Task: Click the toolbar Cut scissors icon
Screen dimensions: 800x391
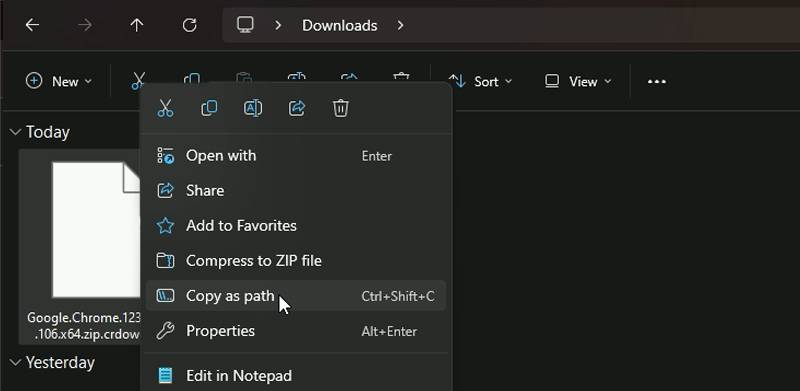Action: pos(138,80)
